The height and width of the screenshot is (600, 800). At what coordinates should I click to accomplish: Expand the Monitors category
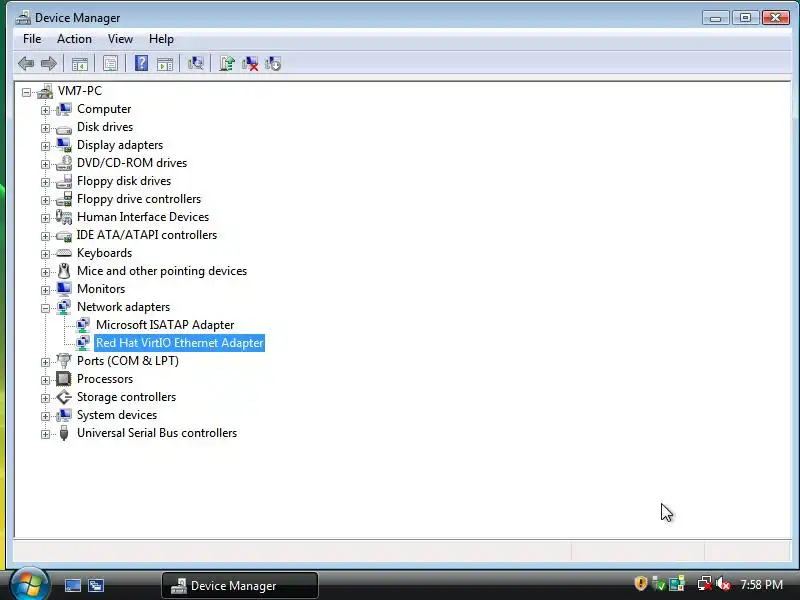[45, 290]
